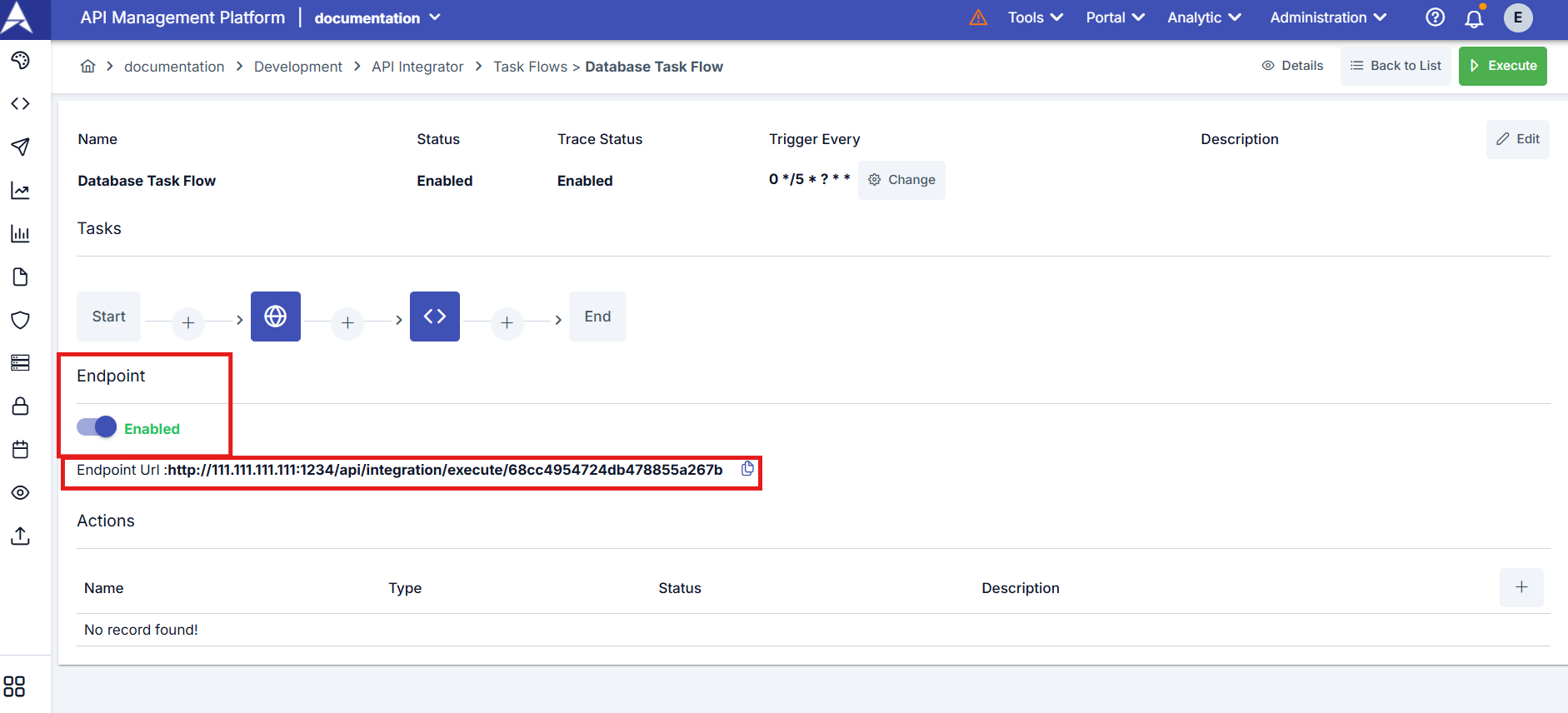1568x713 pixels.
Task: Open the eye monitoring icon in sidebar
Action: tap(20, 492)
